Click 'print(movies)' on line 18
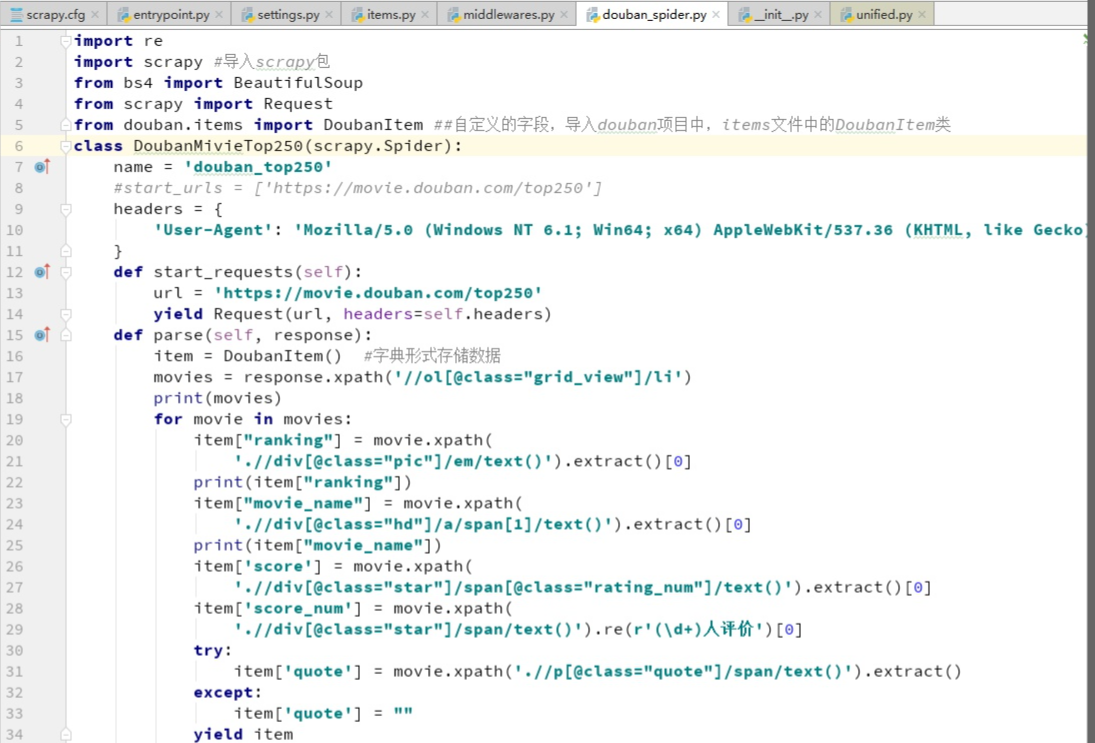 218,398
